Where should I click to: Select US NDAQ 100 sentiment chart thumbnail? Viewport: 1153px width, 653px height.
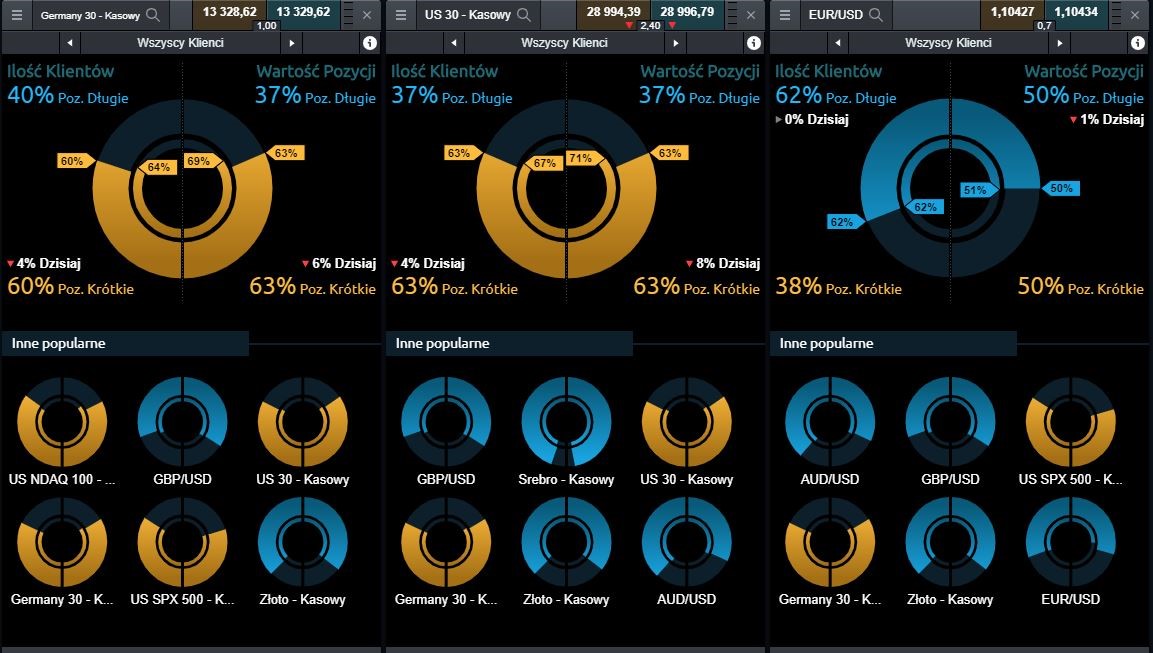[x=61, y=422]
